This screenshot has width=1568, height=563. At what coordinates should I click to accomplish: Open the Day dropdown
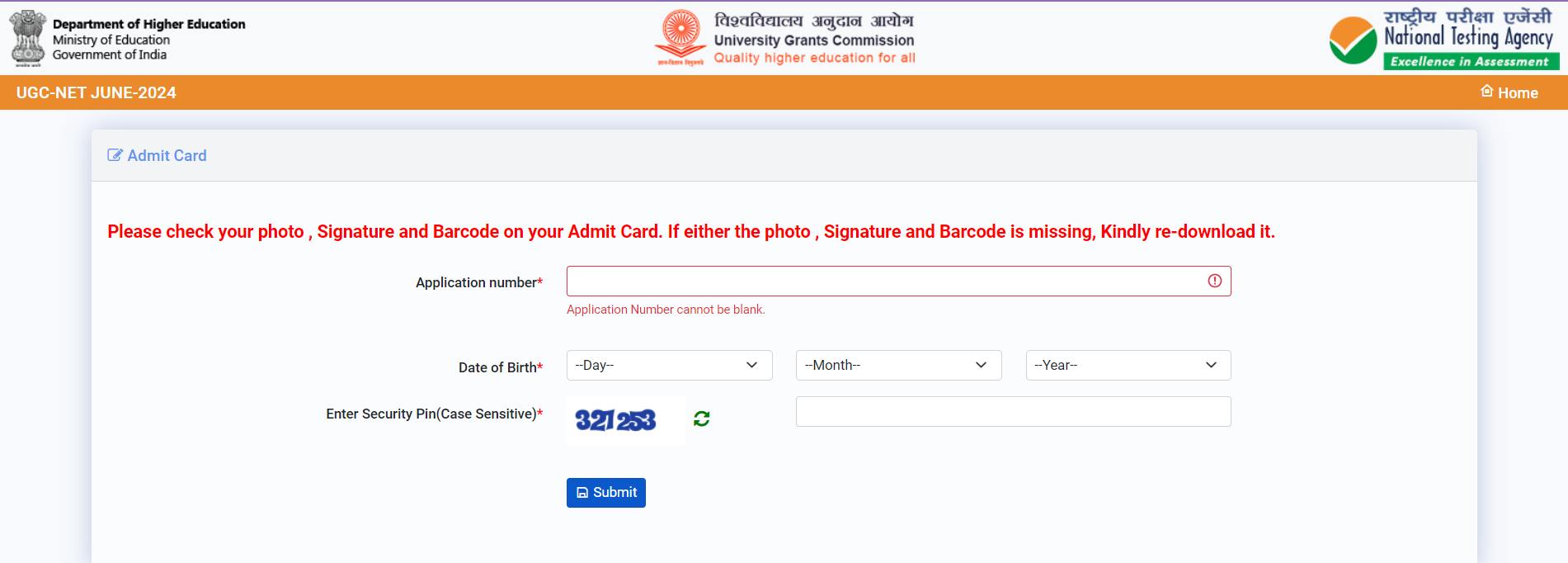(669, 365)
